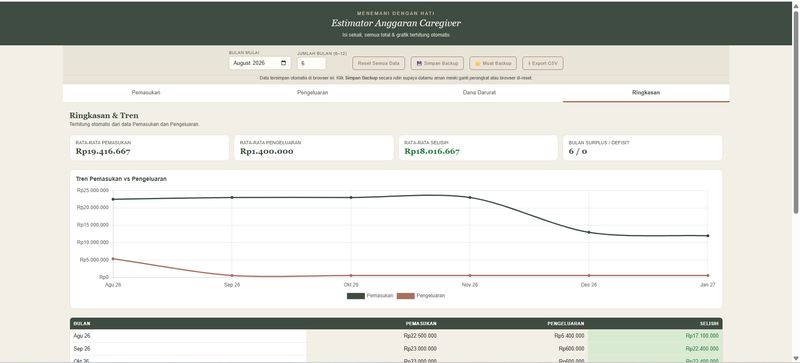This screenshot has width=800, height=363.
Task: Click the Agu 26 table row label
Action: [x=82, y=336]
